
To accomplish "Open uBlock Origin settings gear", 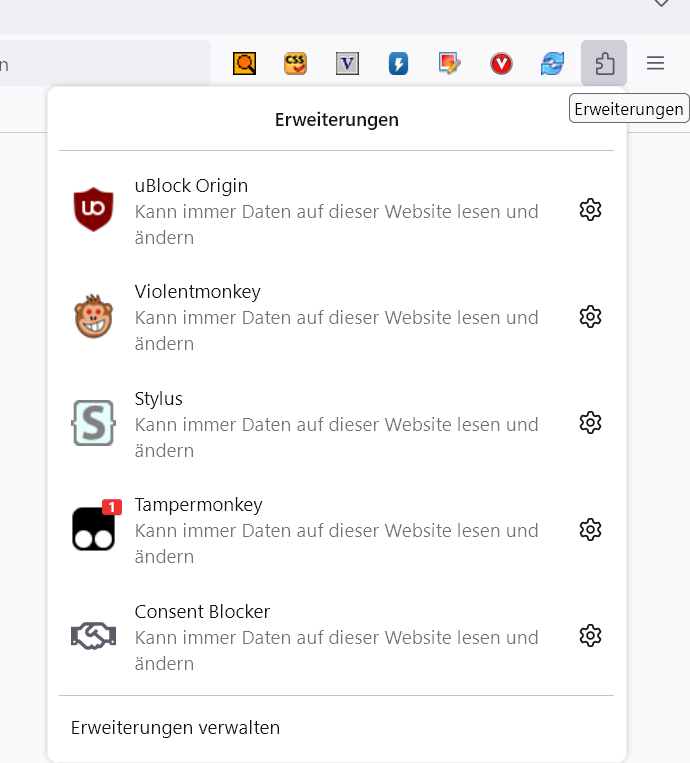I will tap(590, 210).
